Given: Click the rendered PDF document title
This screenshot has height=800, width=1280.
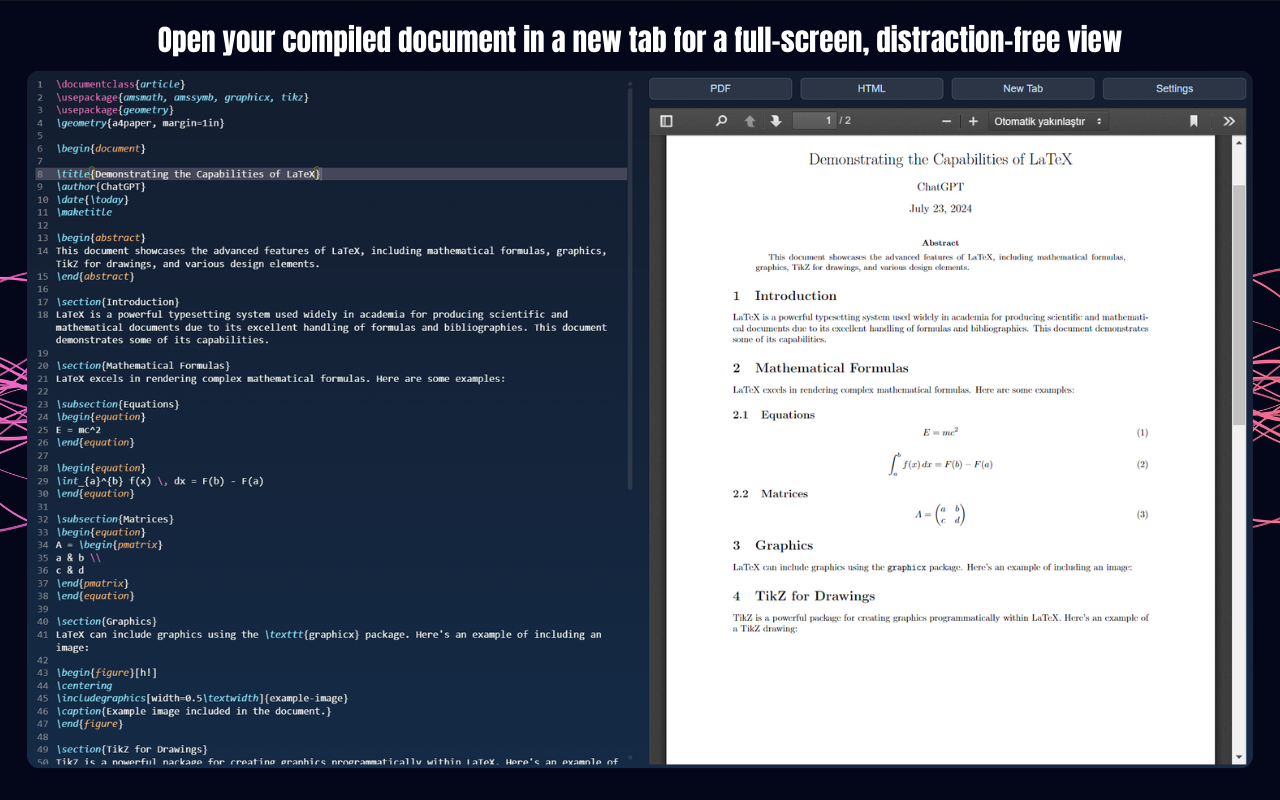Looking at the screenshot, I should tap(940, 159).
